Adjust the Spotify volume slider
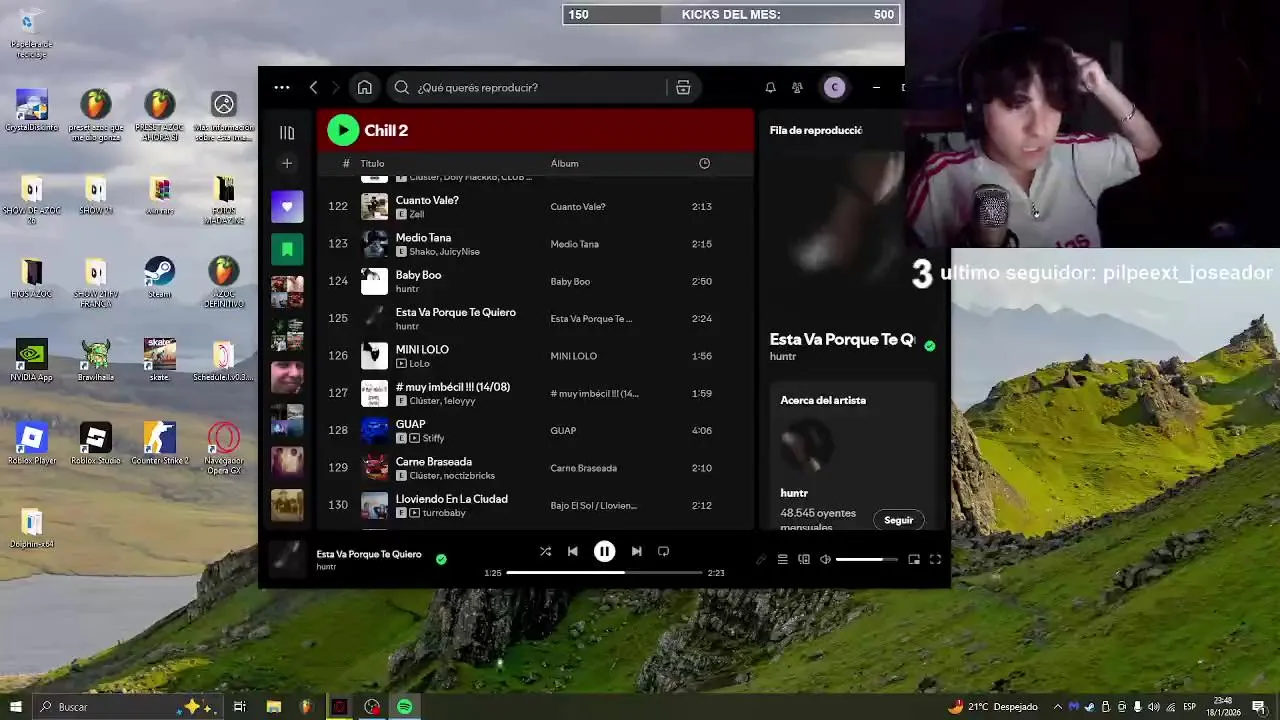This screenshot has width=1280, height=720. tap(866, 560)
